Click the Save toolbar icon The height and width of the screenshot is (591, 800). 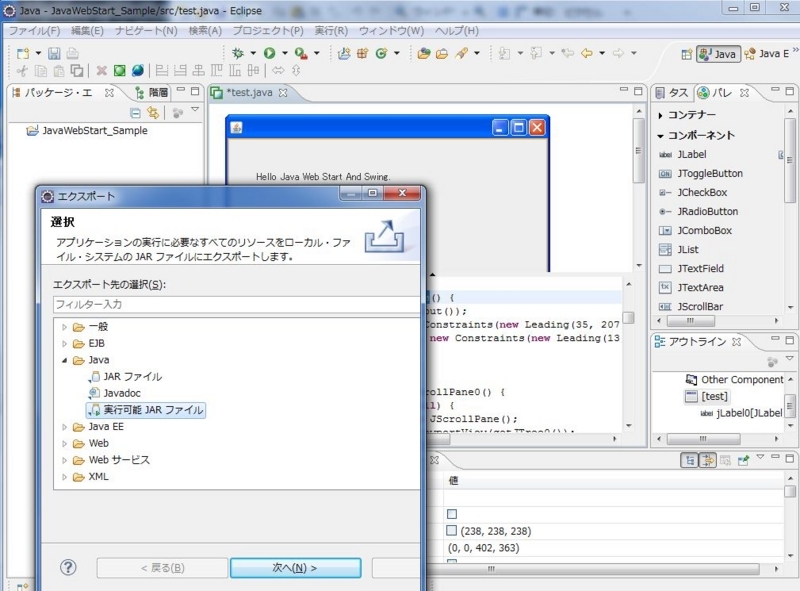point(54,53)
